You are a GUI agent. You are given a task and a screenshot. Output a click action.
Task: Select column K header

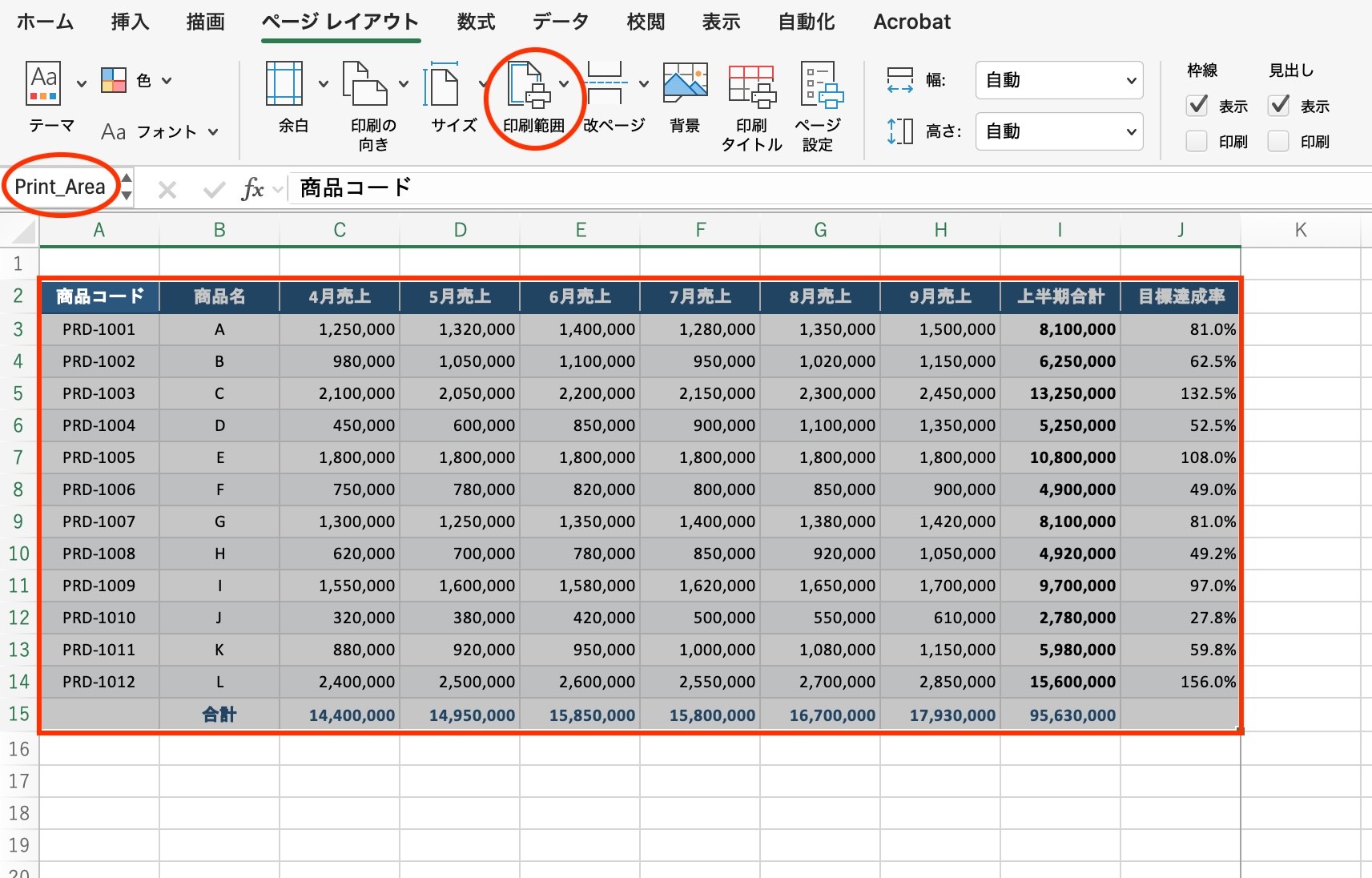[x=1301, y=230]
